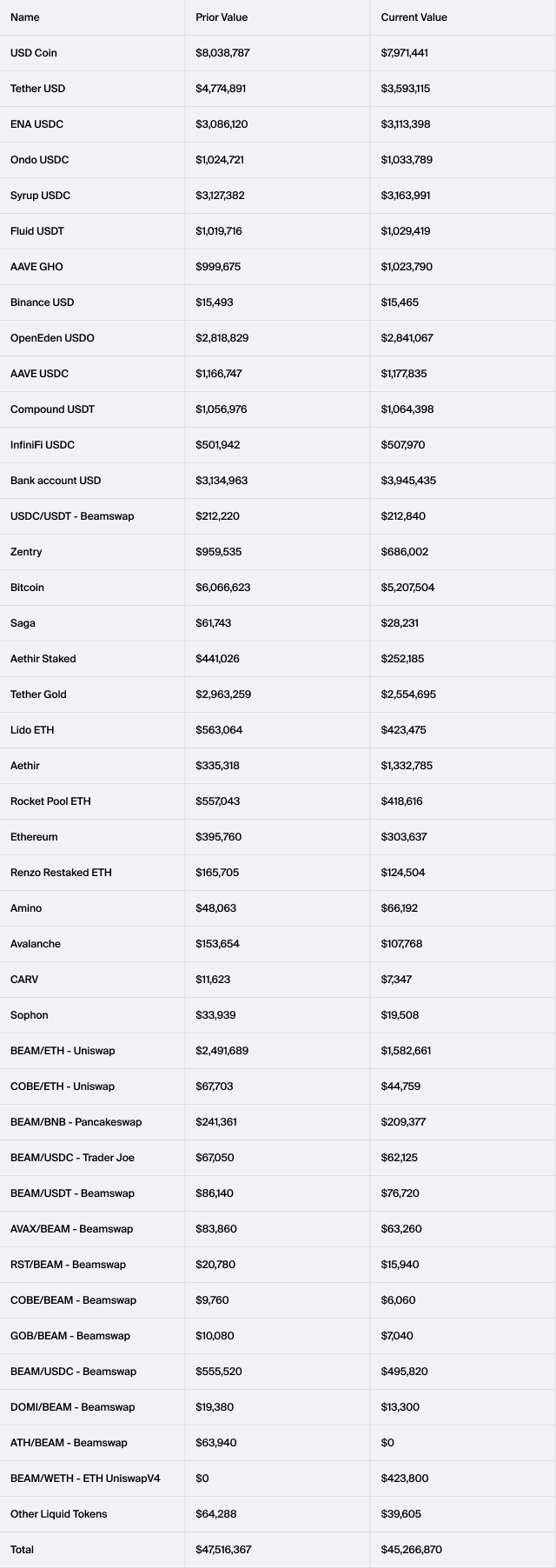Click the Prior Value column header
556x1568 pixels.
pyautogui.click(x=222, y=17)
